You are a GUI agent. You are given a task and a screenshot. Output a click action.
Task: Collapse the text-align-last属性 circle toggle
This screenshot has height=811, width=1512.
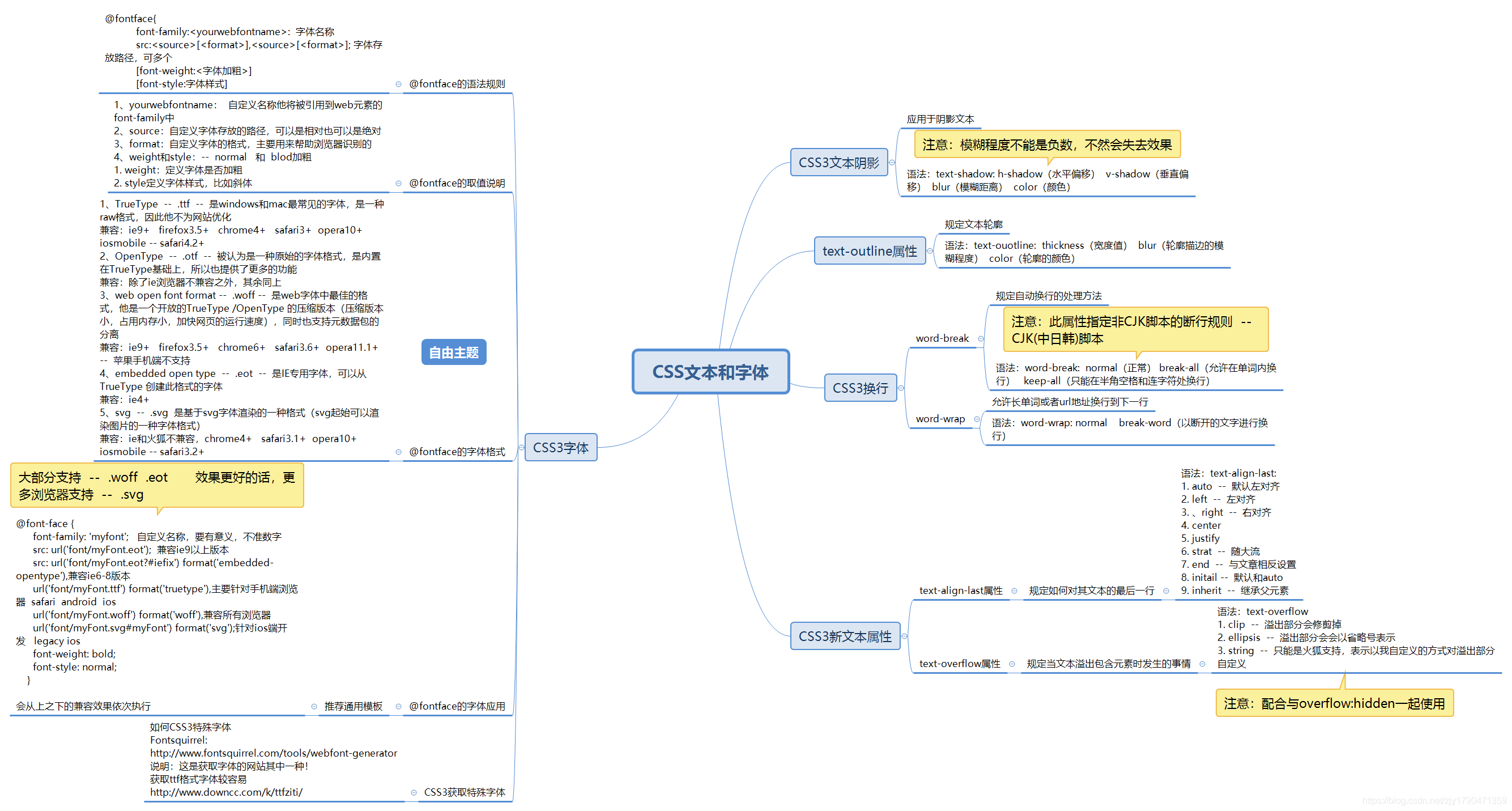[1014, 591]
